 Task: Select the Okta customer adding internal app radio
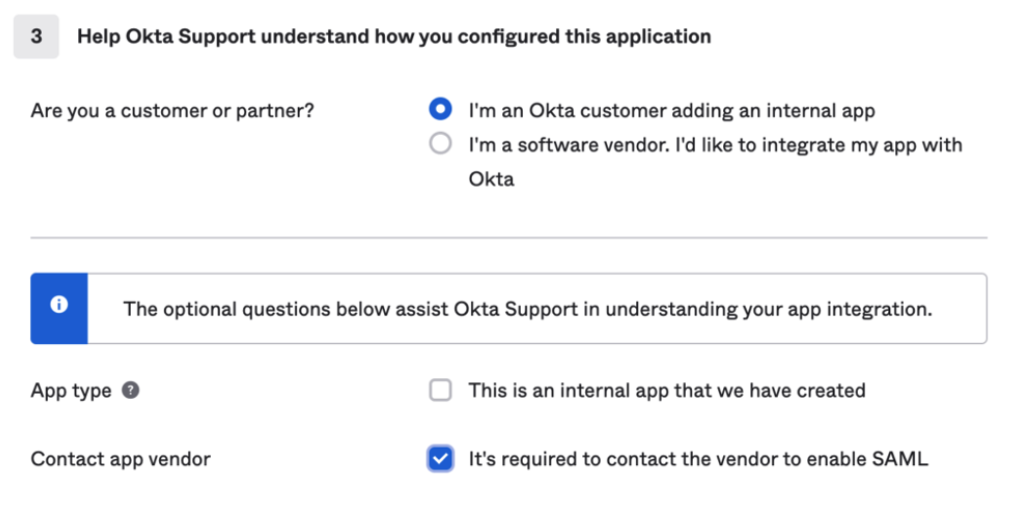tap(440, 109)
